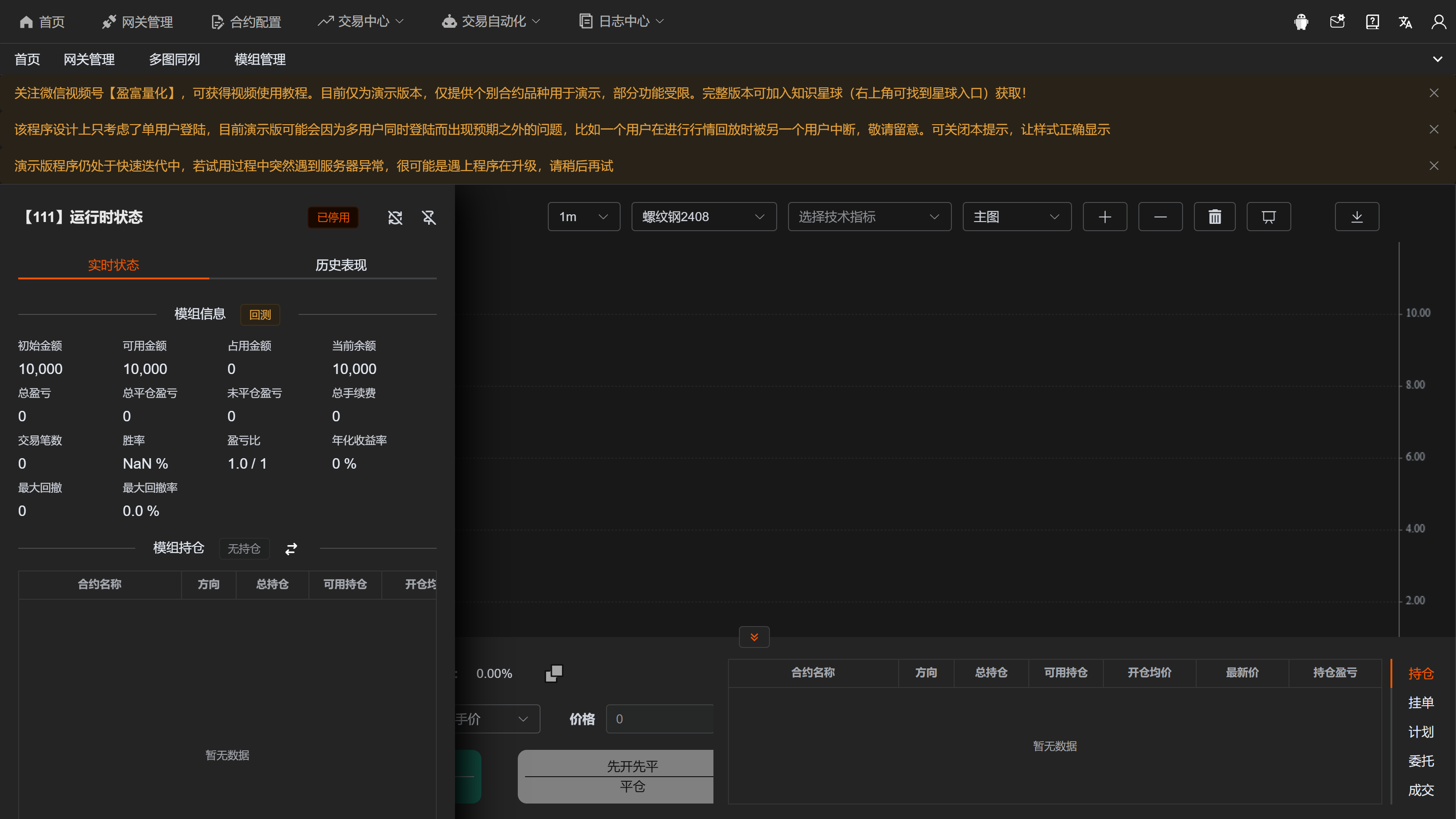Click the robot icon beside 交易自动化

click(449, 21)
